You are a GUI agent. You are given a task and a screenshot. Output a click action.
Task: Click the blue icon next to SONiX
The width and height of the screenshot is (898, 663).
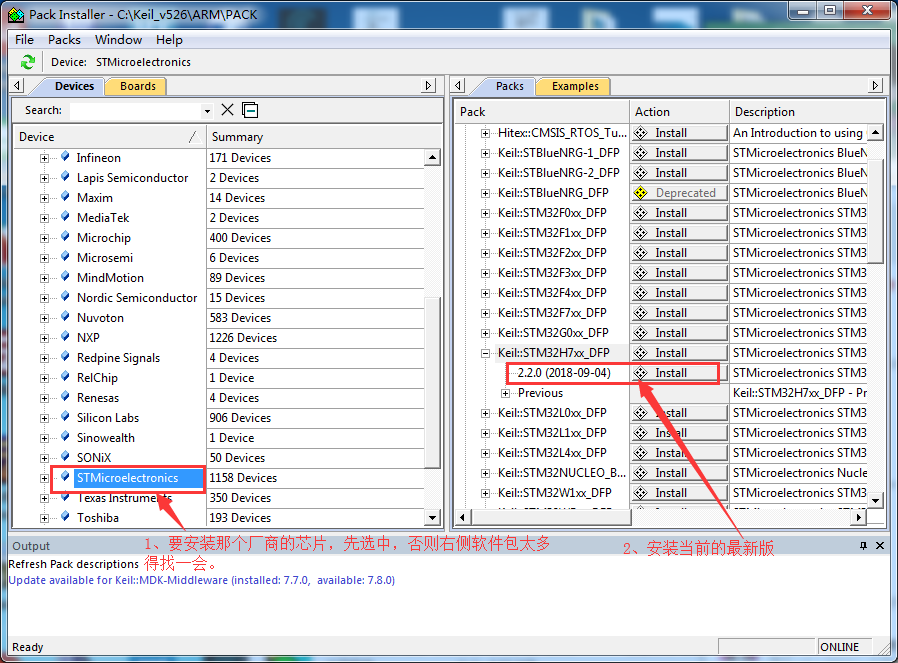[65, 456]
